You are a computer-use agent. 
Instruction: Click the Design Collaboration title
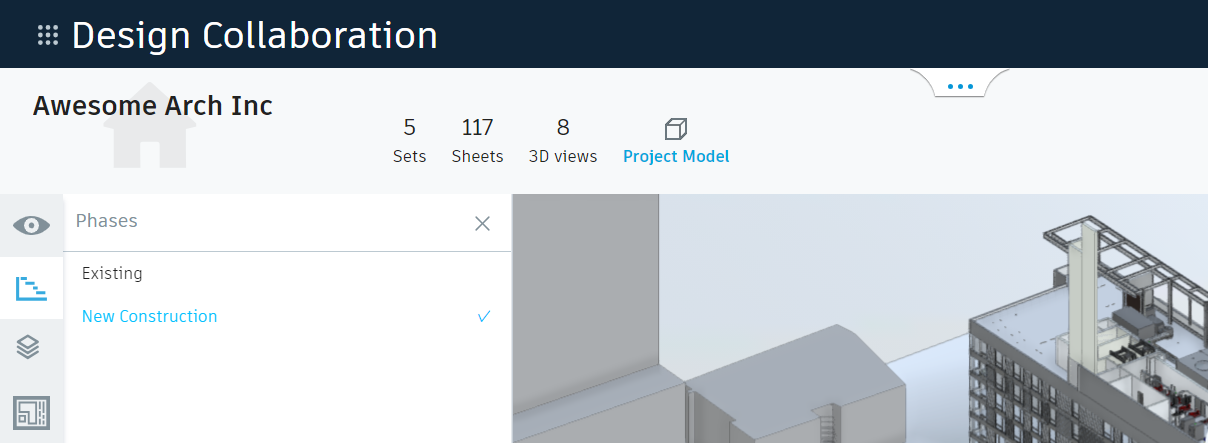[254, 36]
